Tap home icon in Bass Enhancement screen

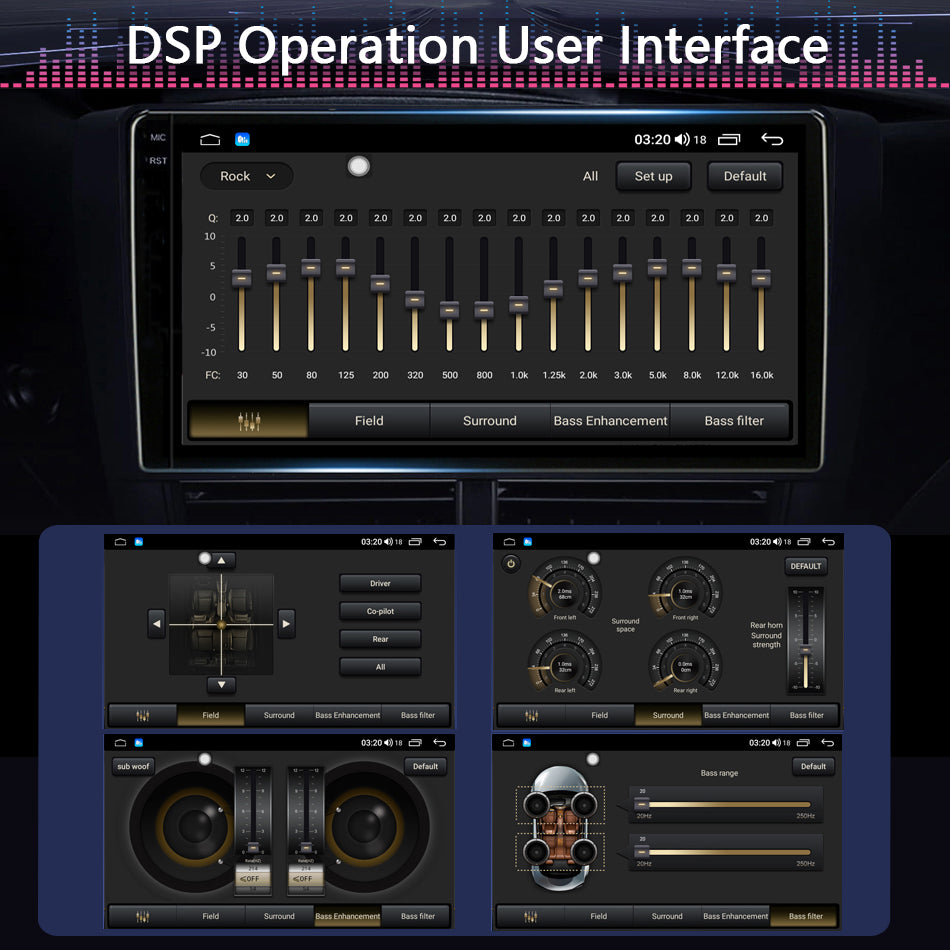tap(120, 743)
